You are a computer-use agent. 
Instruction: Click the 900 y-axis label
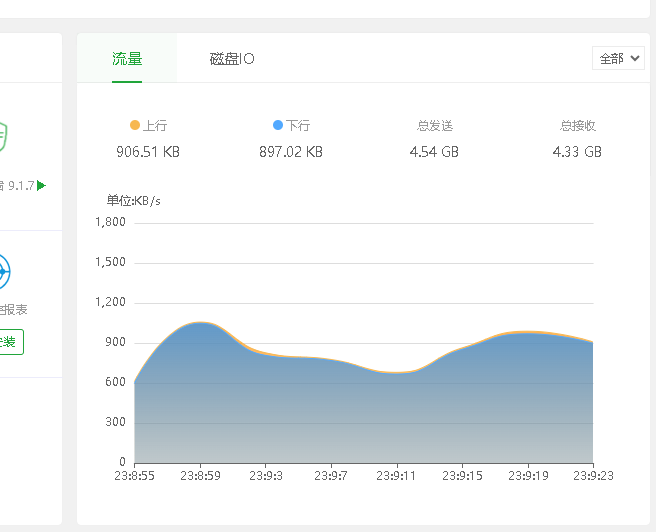click(x=115, y=342)
